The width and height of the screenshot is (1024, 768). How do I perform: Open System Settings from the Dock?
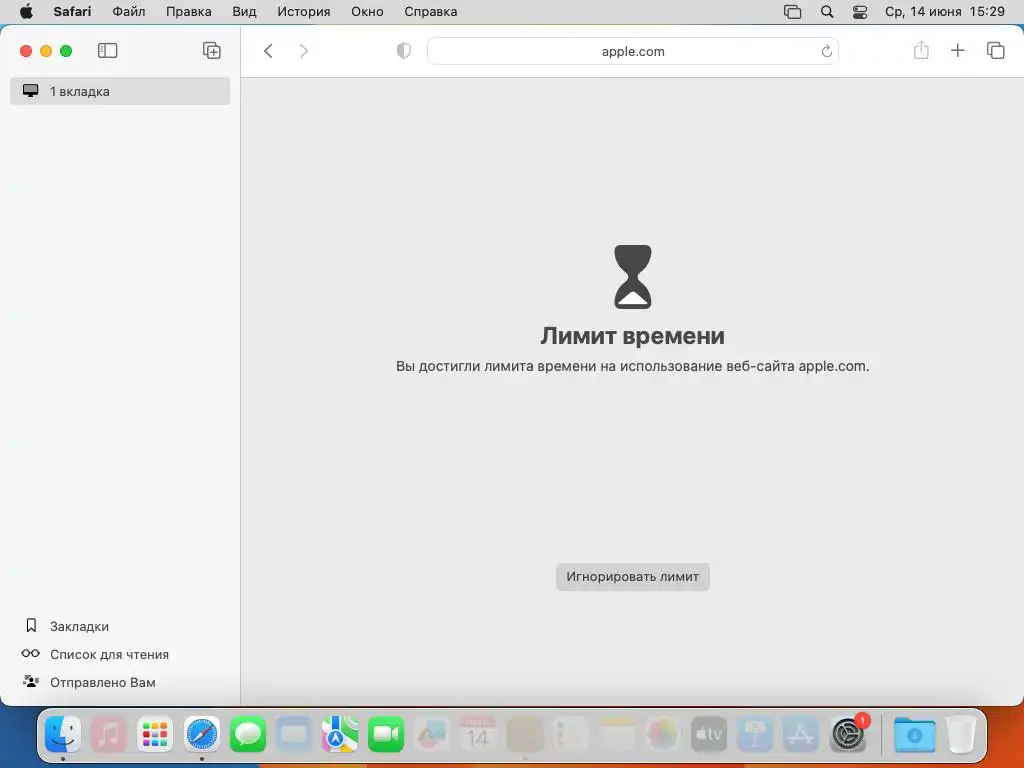pyautogui.click(x=848, y=734)
